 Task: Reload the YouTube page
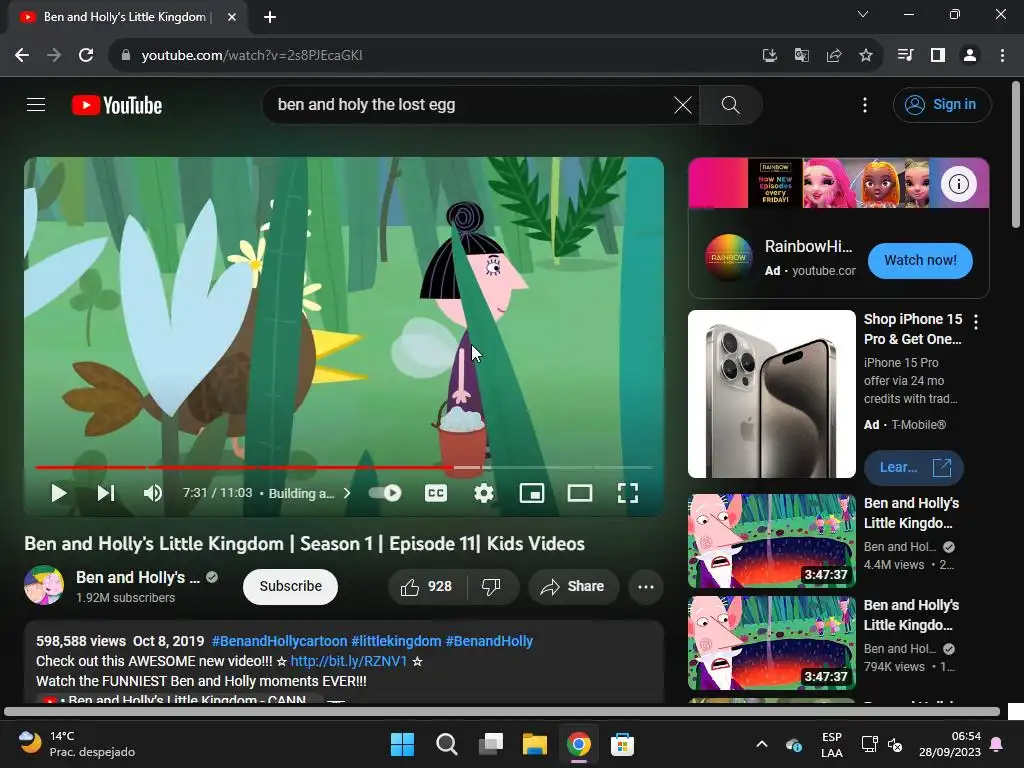[x=86, y=56]
